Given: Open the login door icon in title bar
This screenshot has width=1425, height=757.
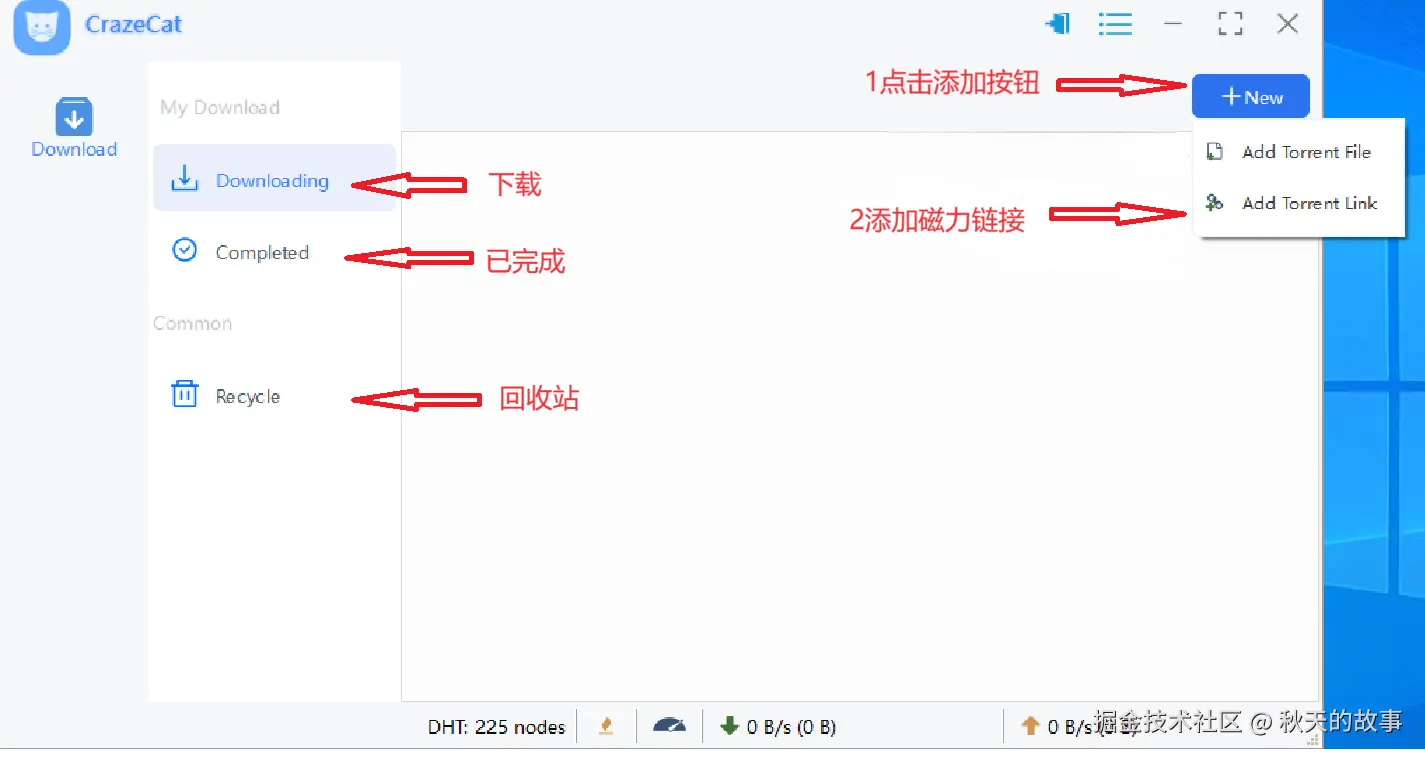Looking at the screenshot, I should (1058, 24).
